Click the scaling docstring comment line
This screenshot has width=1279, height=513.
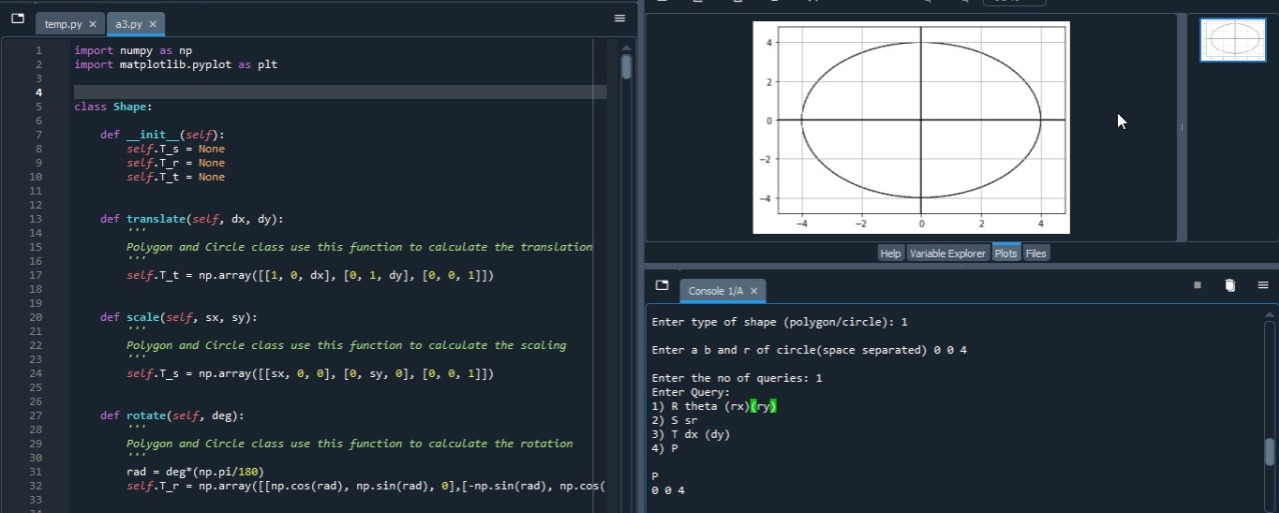coord(347,344)
